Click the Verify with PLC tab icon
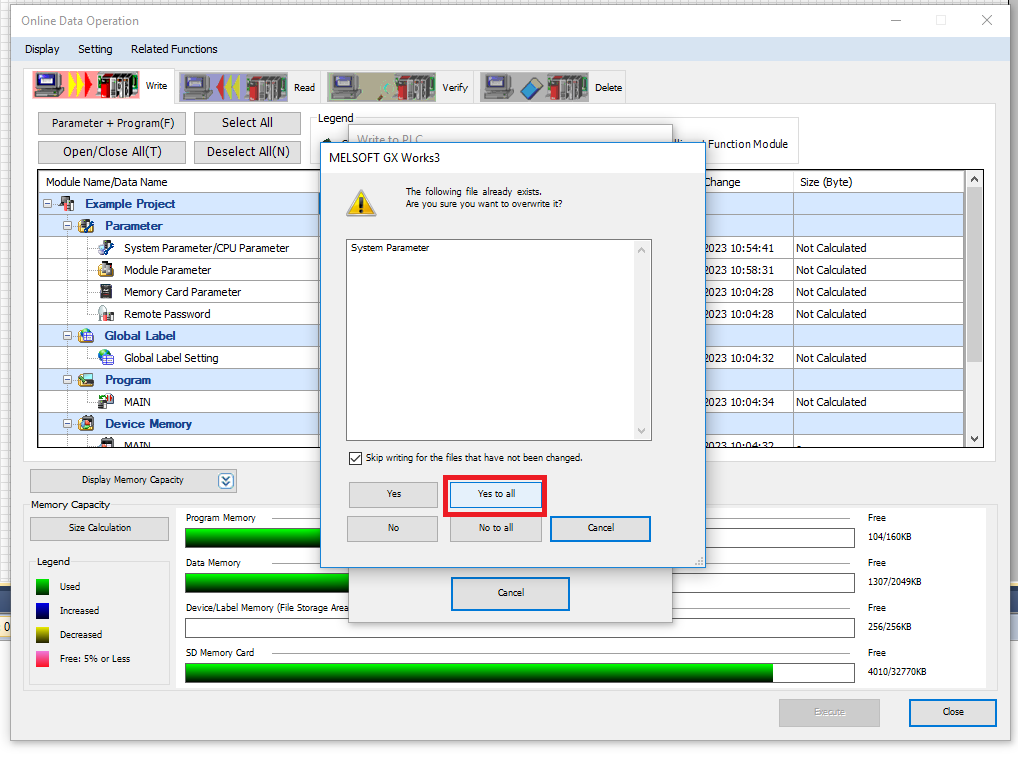Image resolution: width=1018 pixels, height=757 pixels. (381, 87)
